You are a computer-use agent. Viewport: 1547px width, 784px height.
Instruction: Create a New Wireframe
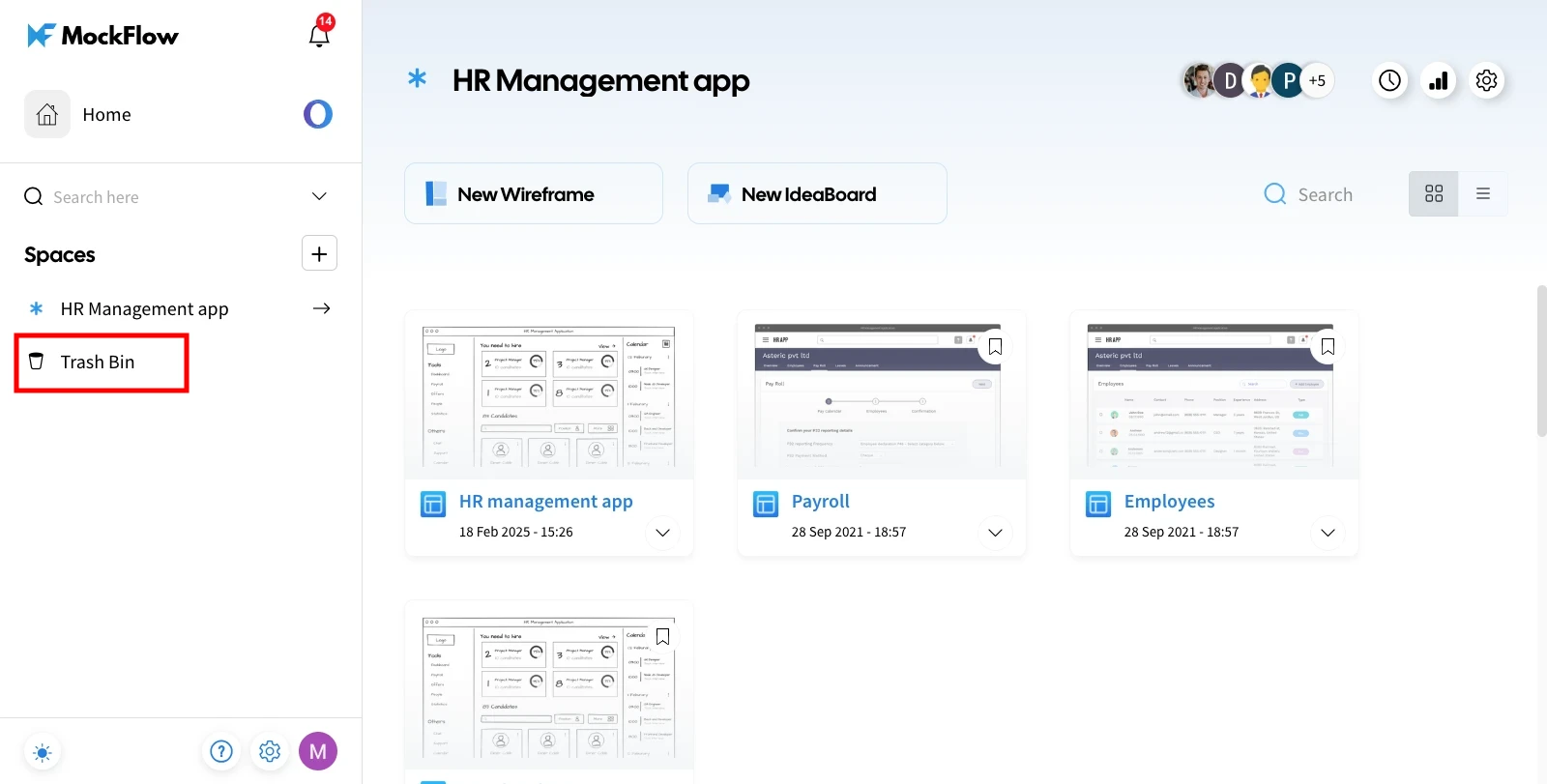tap(534, 194)
